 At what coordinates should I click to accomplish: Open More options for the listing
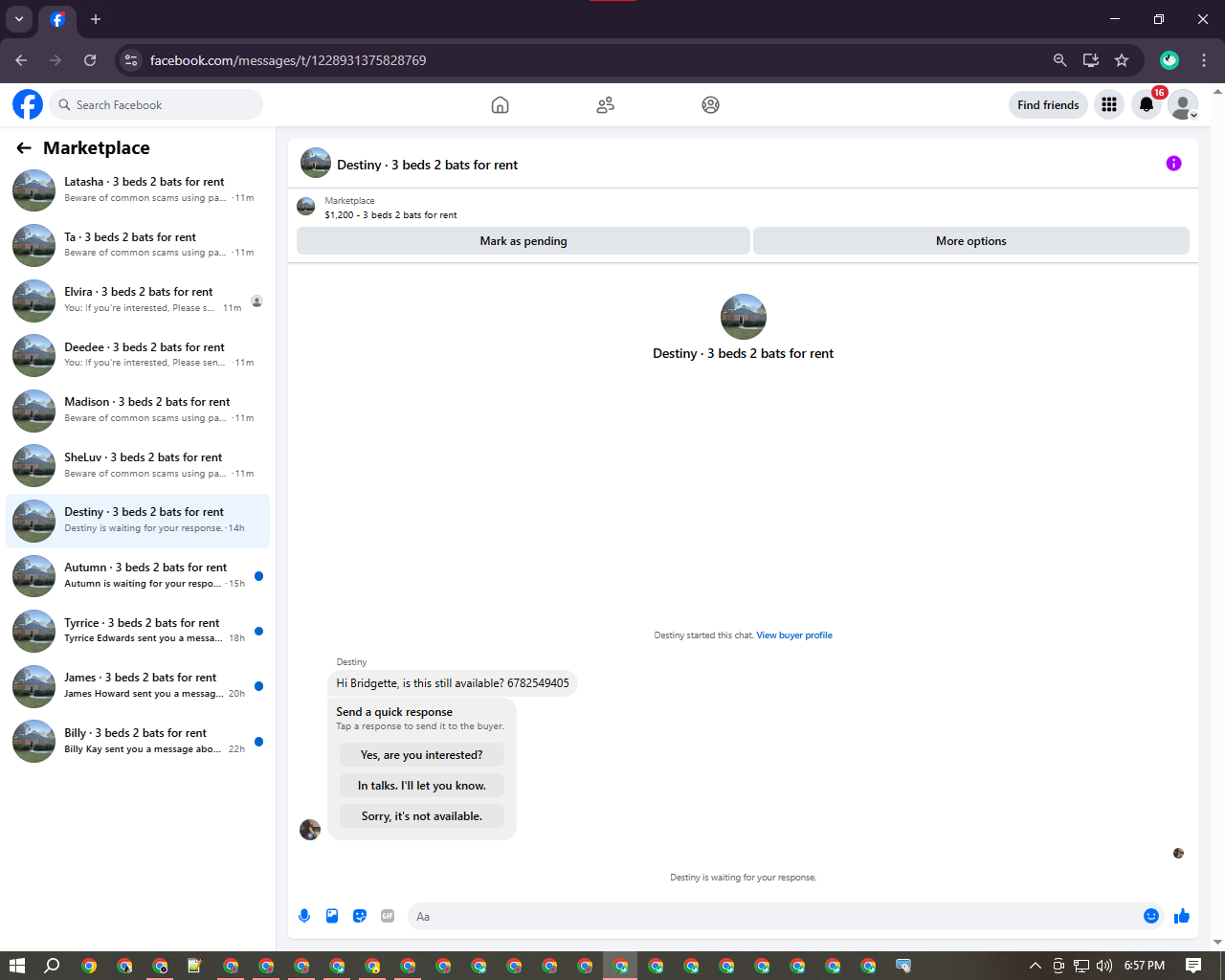[971, 241]
